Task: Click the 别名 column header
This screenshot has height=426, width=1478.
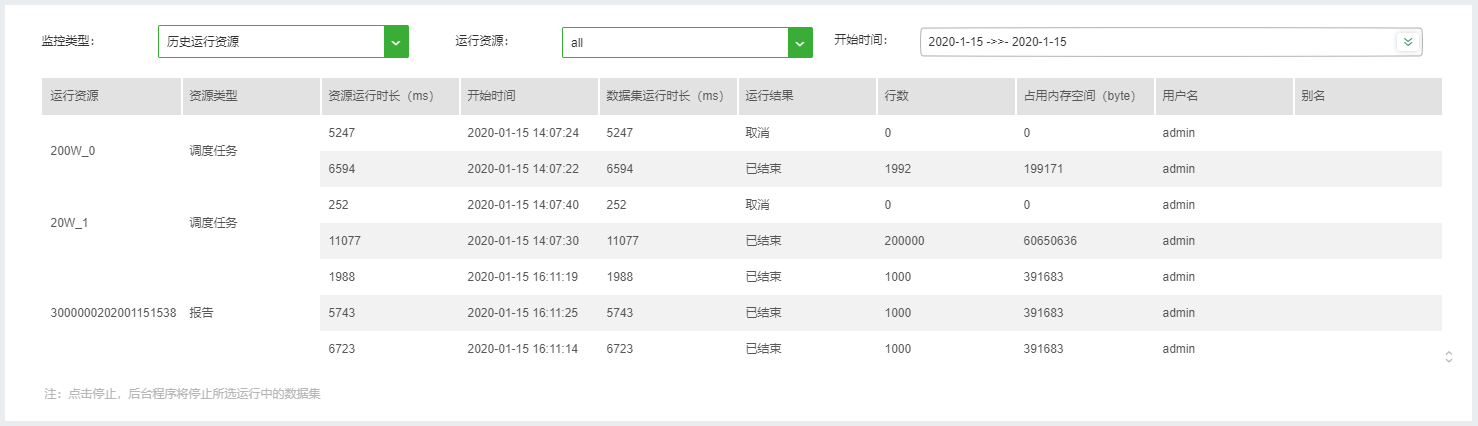Action: 1314,96
